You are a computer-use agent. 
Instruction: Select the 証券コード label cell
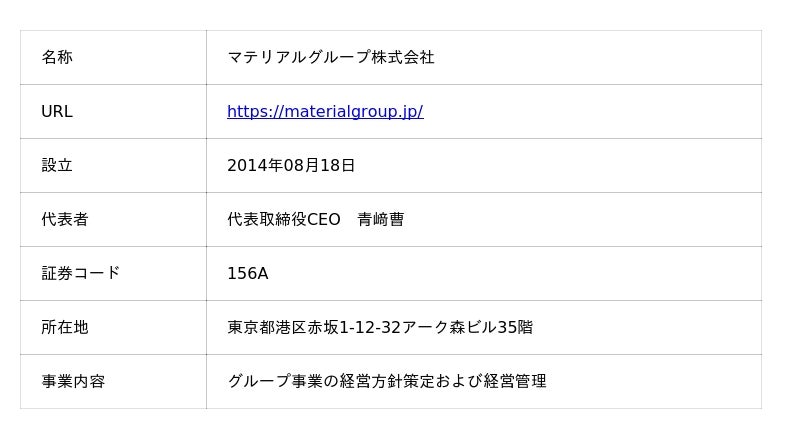click(80, 273)
